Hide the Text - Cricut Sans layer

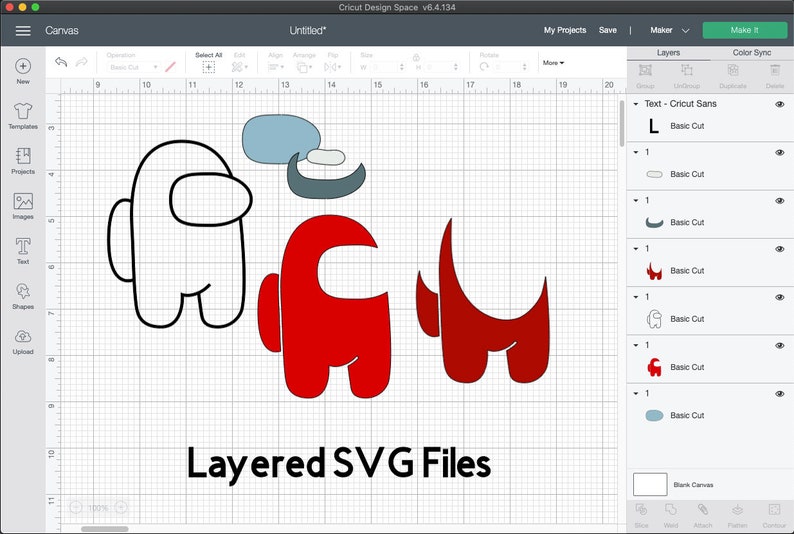coord(780,104)
